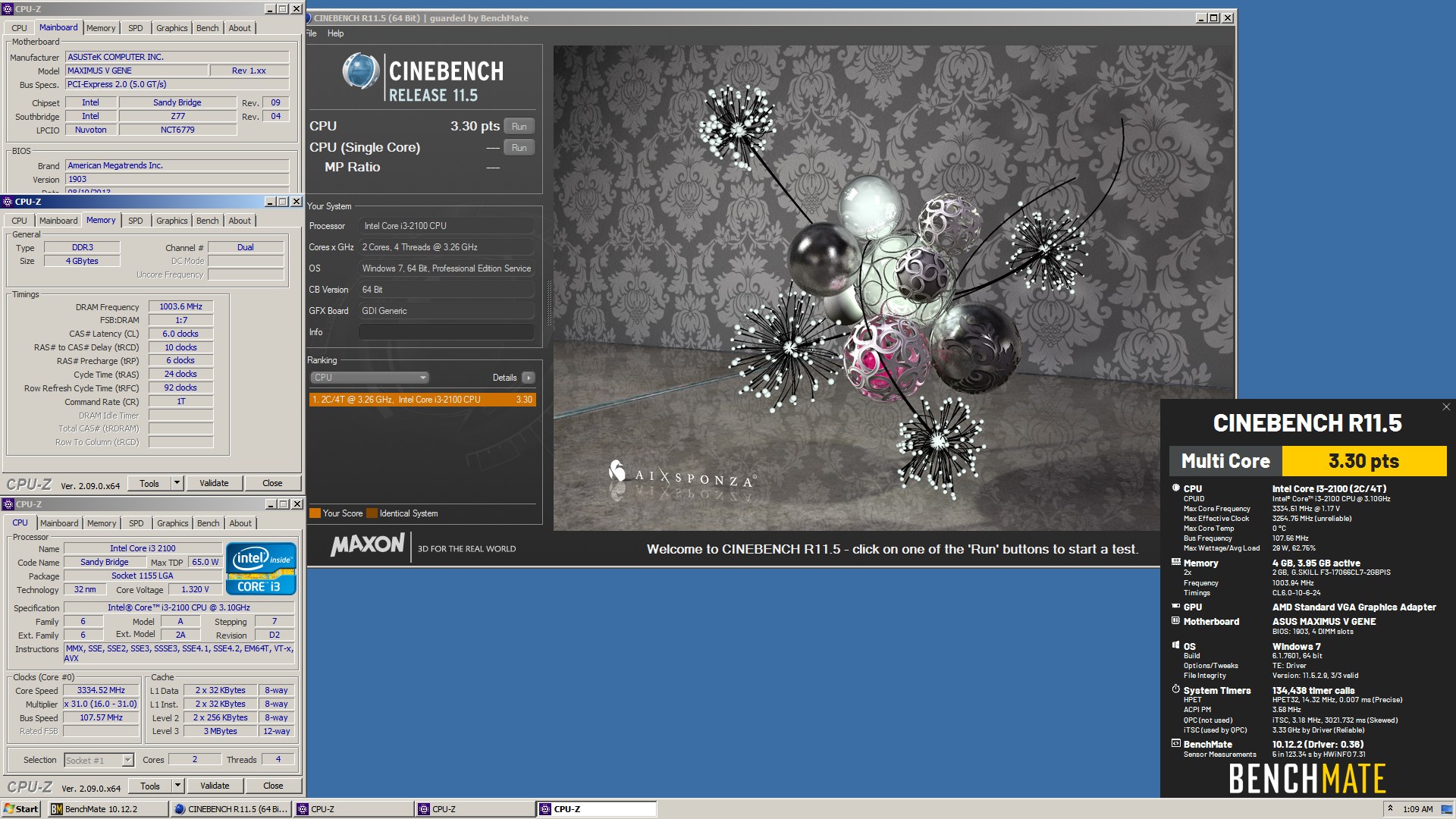The image size is (1456, 819).
Task: Maximize the Cinebench window
Action: 1214,18
